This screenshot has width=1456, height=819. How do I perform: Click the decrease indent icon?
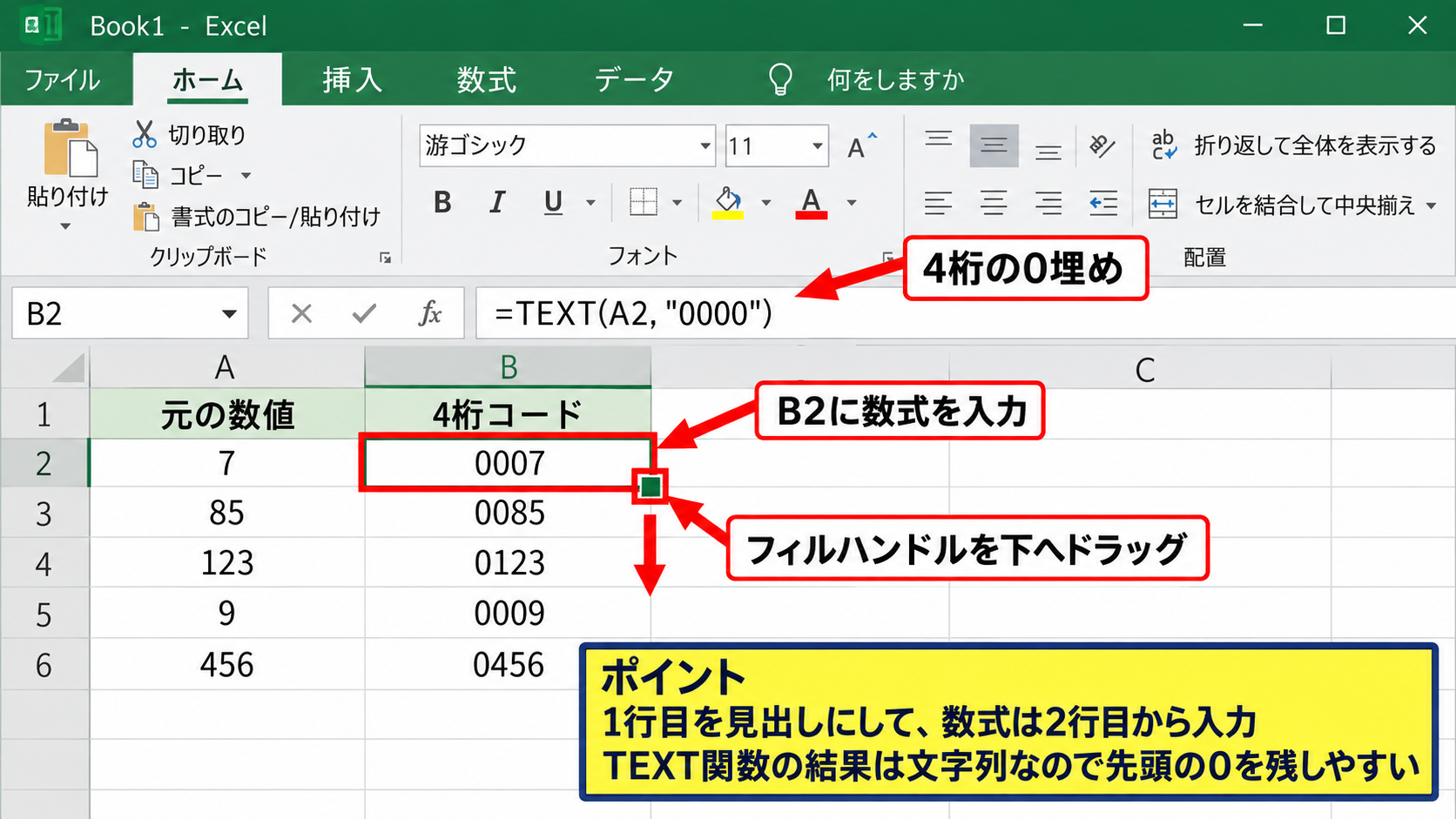click(1103, 204)
